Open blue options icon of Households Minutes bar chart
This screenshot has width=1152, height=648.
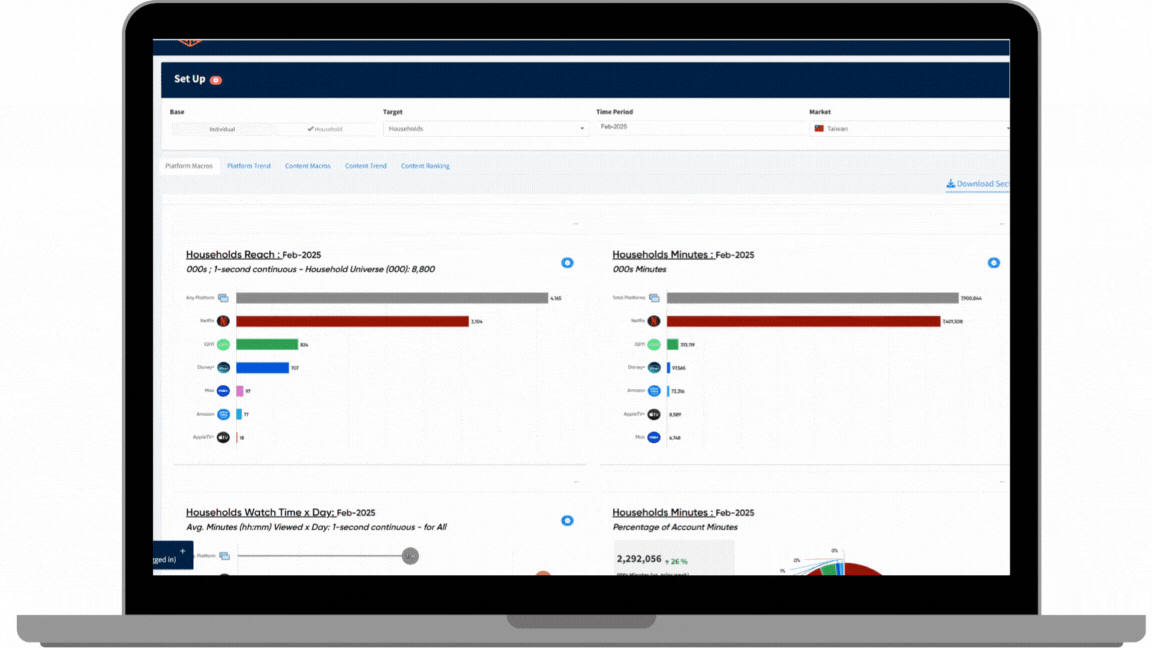993,262
